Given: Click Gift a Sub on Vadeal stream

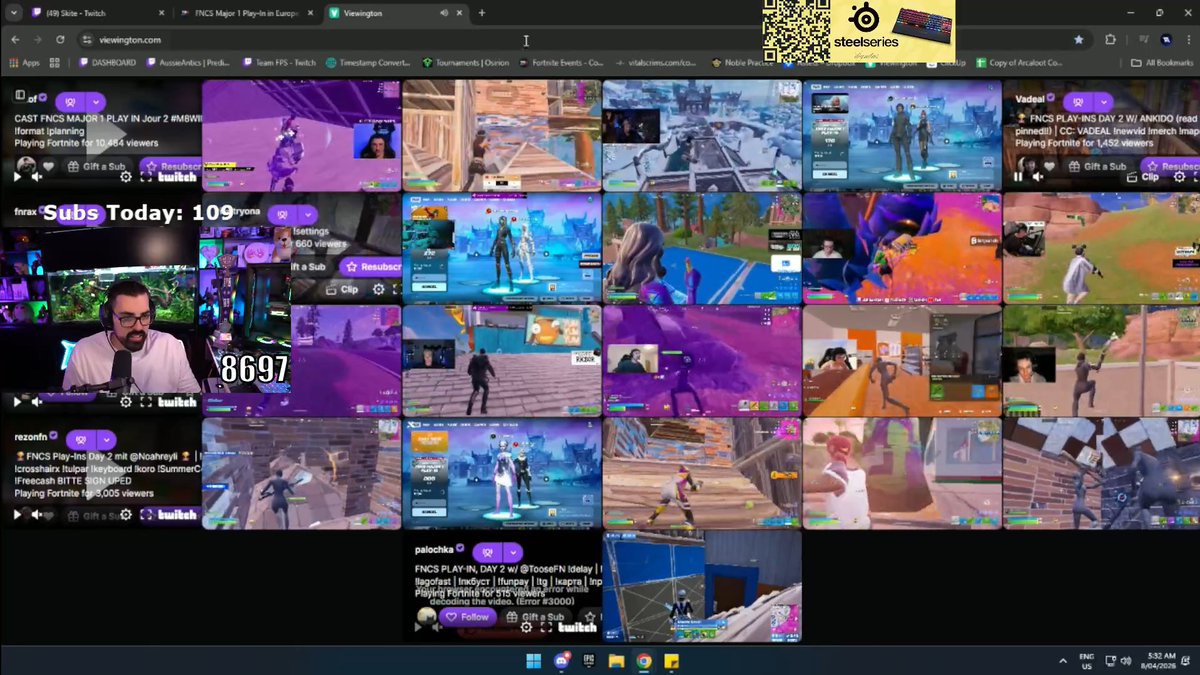Looking at the screenshot, I should (x=1097, y=166).
